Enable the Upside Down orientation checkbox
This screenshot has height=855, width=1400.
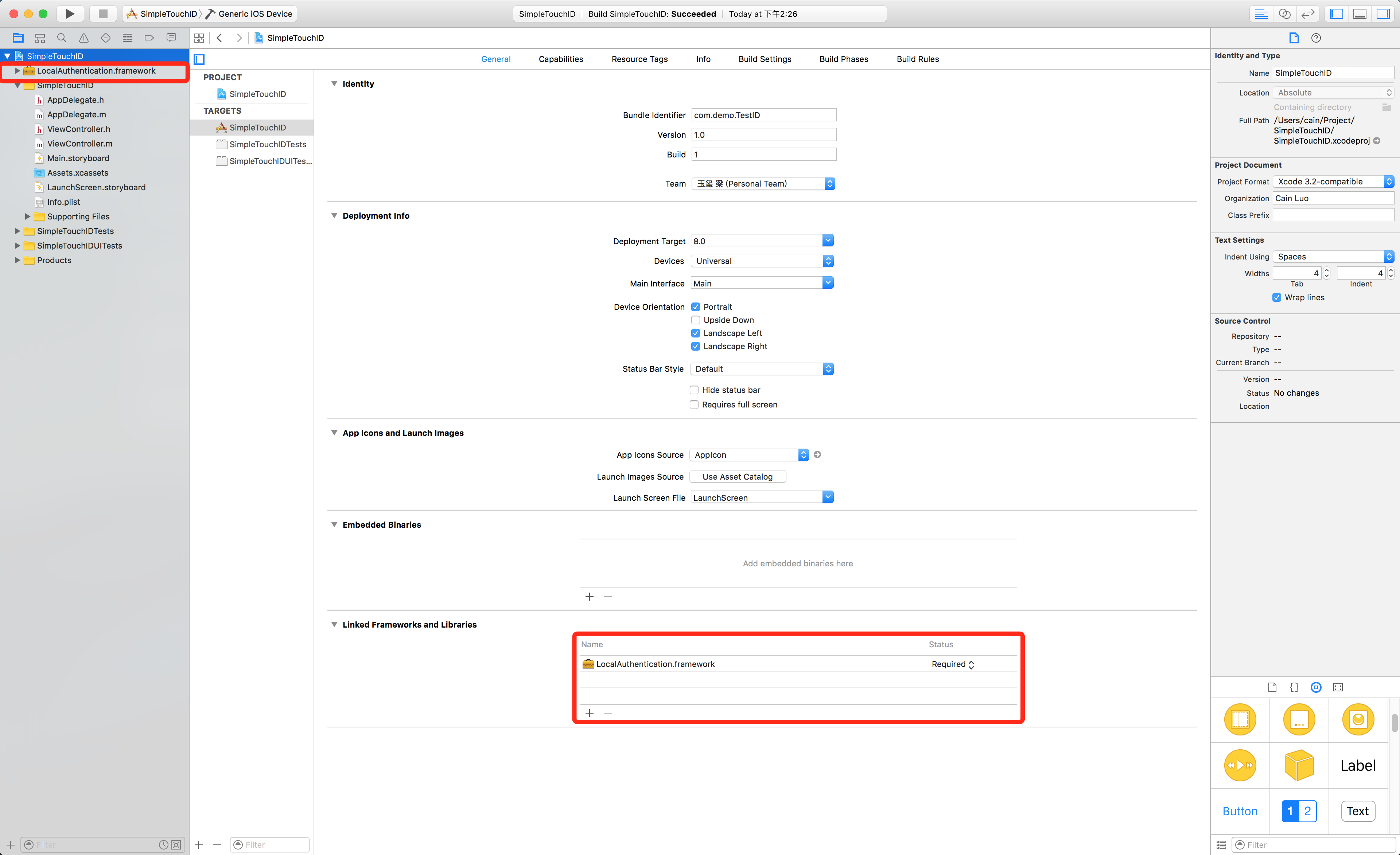696,320
